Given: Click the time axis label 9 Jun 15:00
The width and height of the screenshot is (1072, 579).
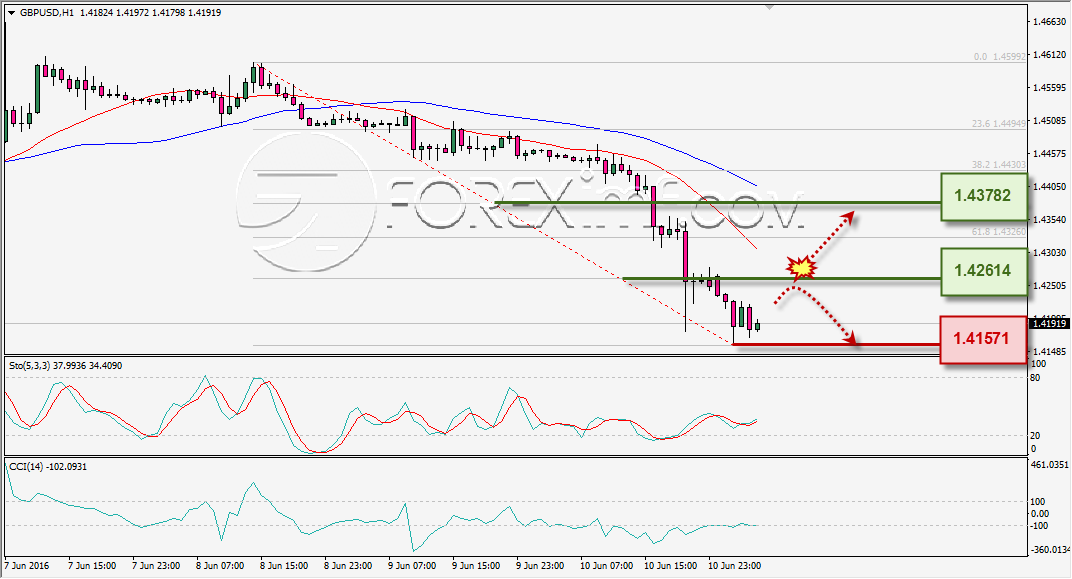Looking at the screenshot, I should tap(477, 566).
